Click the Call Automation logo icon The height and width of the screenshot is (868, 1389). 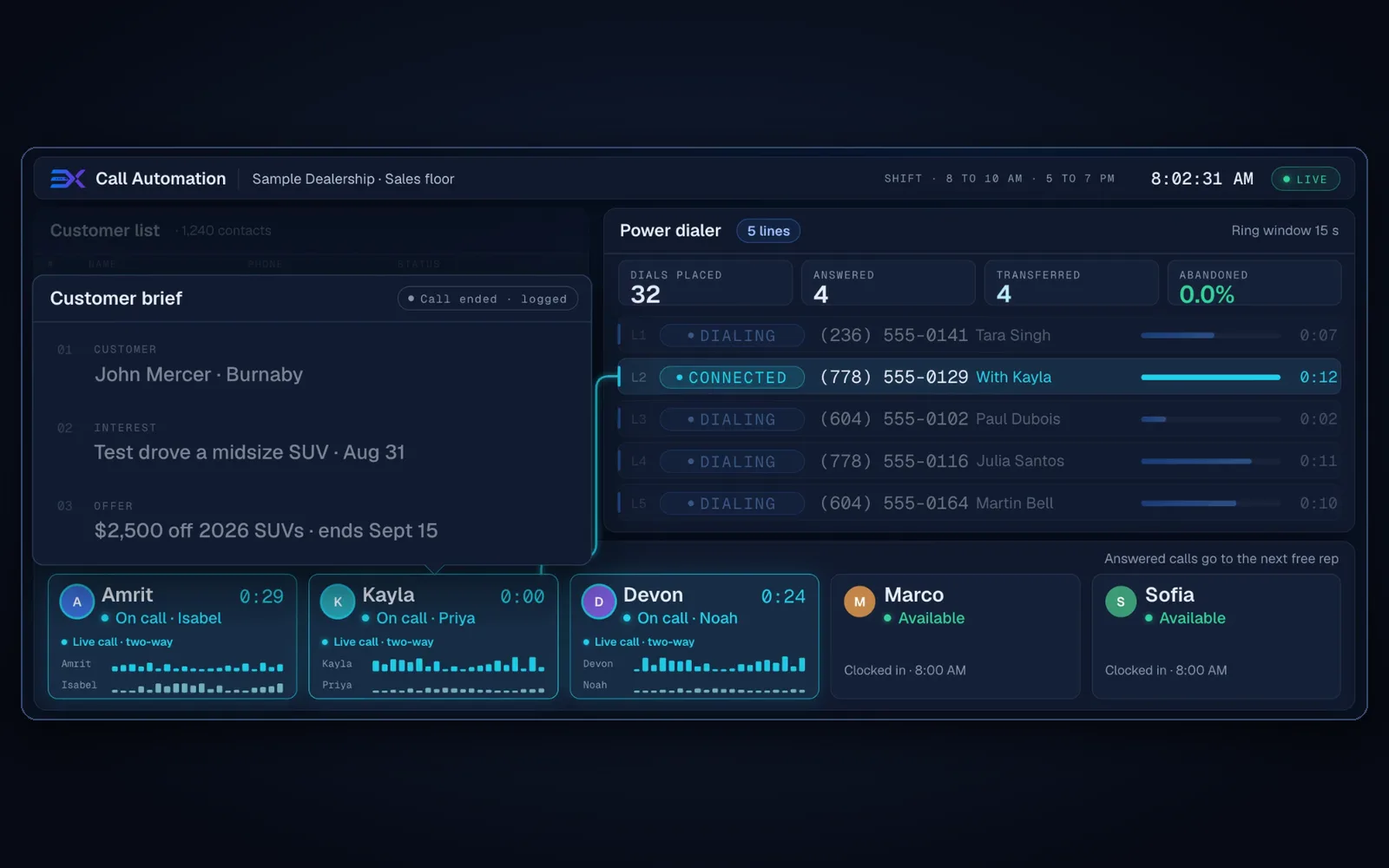(68, 179)
